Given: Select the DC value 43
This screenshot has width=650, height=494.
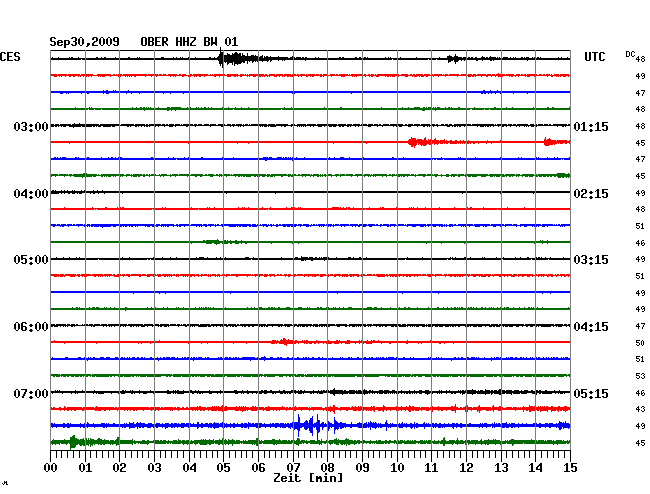Looking at the screenshot, I should pyautogui.click(x=640, y=409).
